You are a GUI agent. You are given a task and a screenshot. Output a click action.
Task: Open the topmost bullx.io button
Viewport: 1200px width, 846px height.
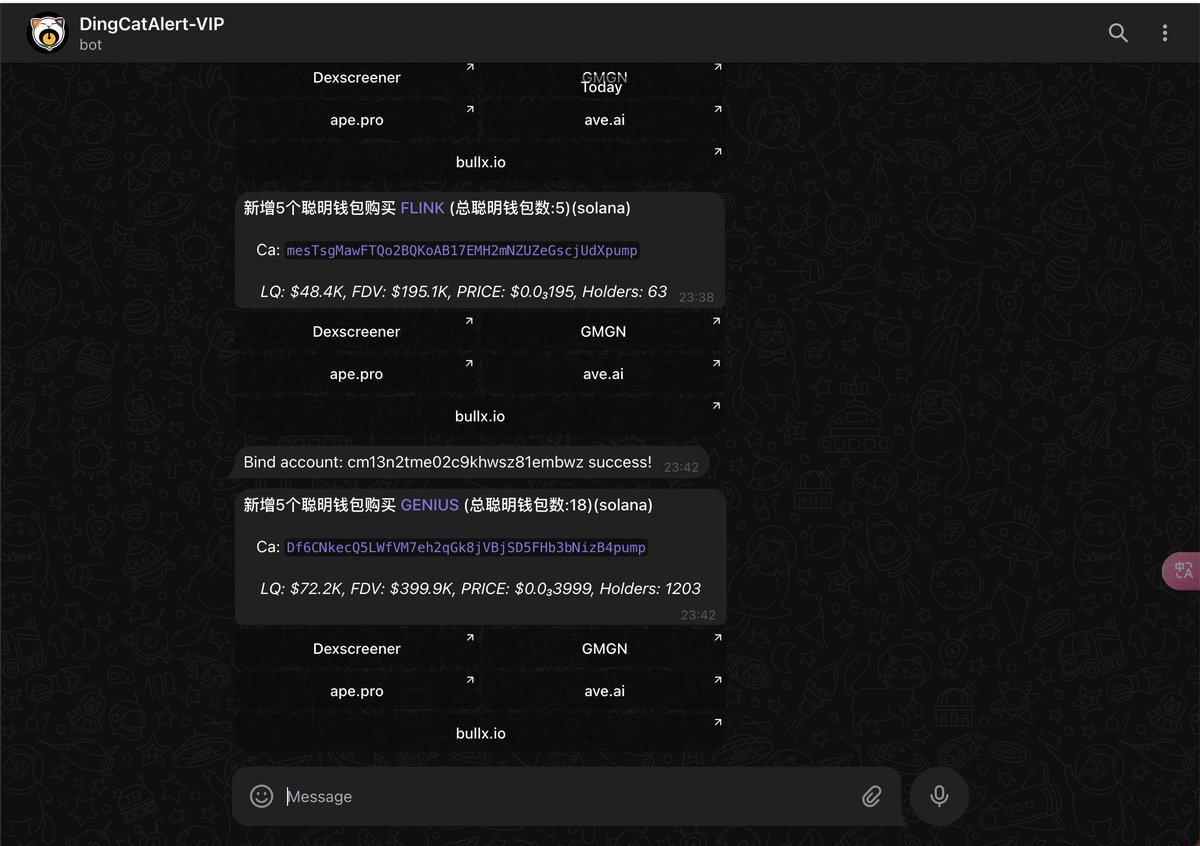[480, 162]
